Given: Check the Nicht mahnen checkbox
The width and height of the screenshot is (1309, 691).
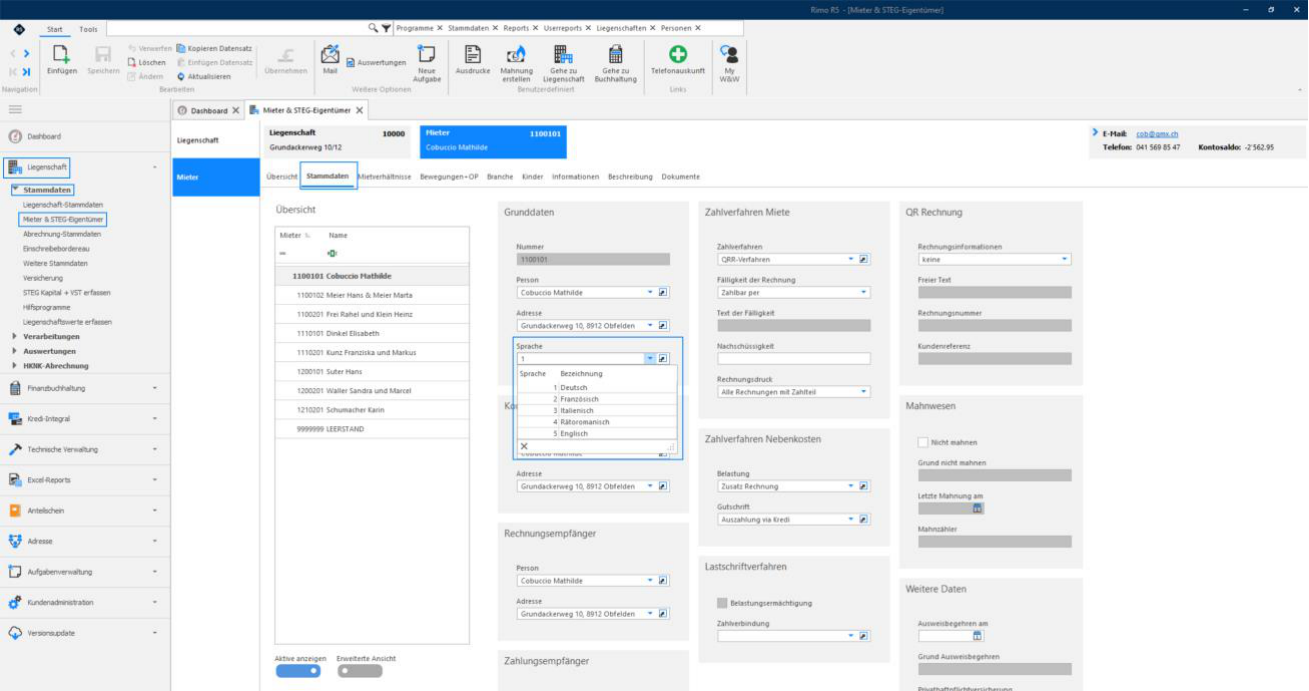Looking at the screenshot, I should point(923,442).
